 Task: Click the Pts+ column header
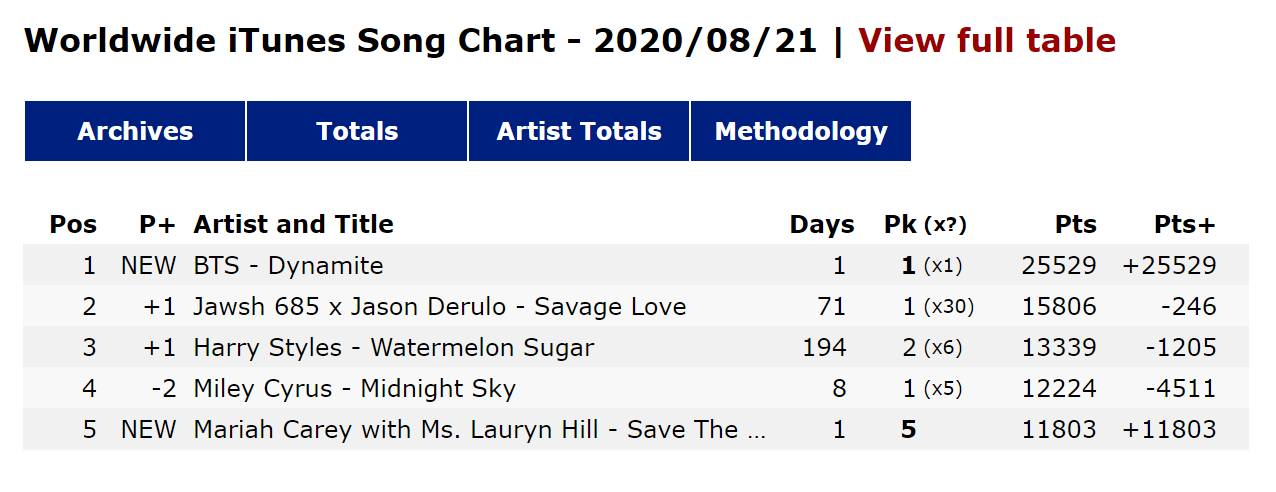[1184, 225]
